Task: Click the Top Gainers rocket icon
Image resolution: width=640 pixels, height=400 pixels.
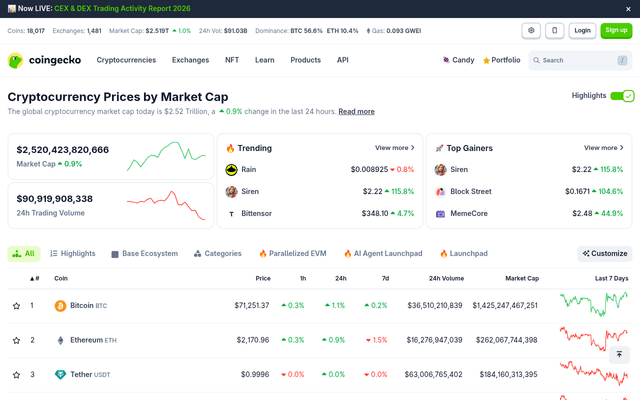Action: coord(439,148)
